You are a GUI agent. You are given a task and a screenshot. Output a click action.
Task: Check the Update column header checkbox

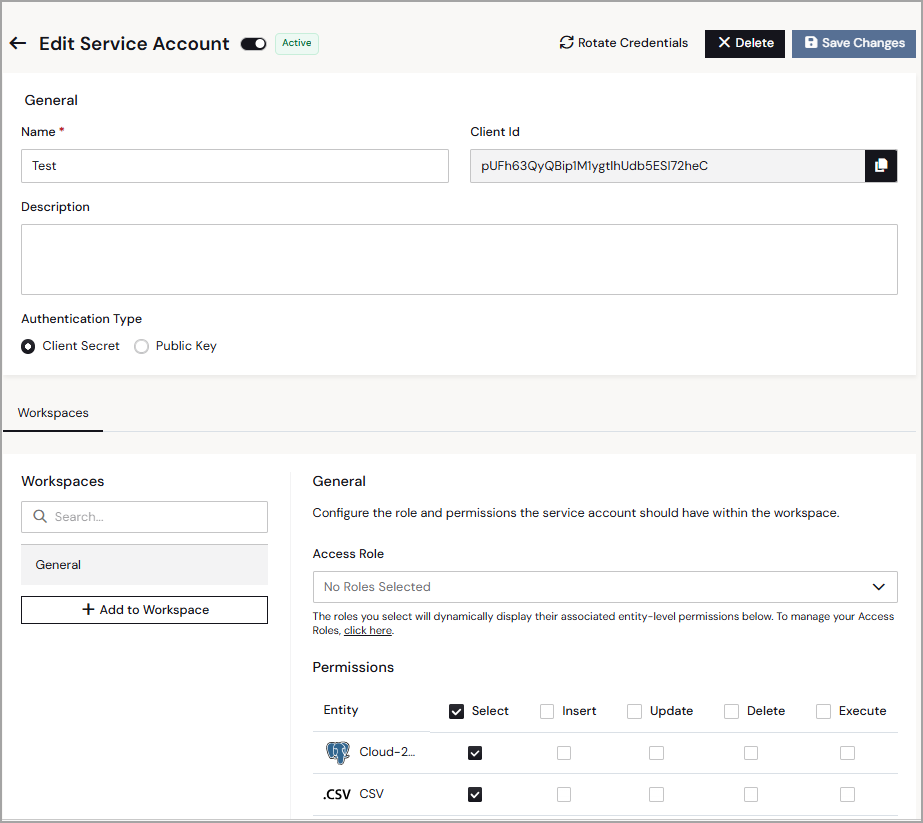[634, 711]
